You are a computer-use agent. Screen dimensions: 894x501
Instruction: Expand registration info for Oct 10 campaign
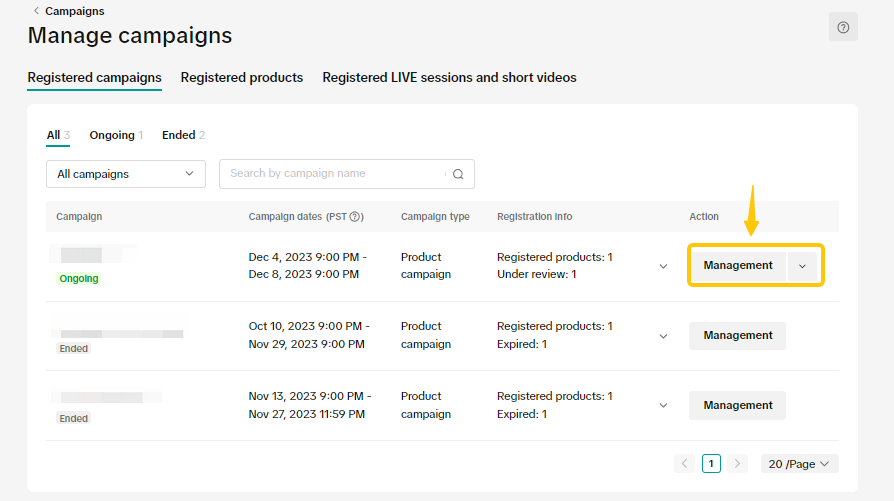click(x=663, y=336)
